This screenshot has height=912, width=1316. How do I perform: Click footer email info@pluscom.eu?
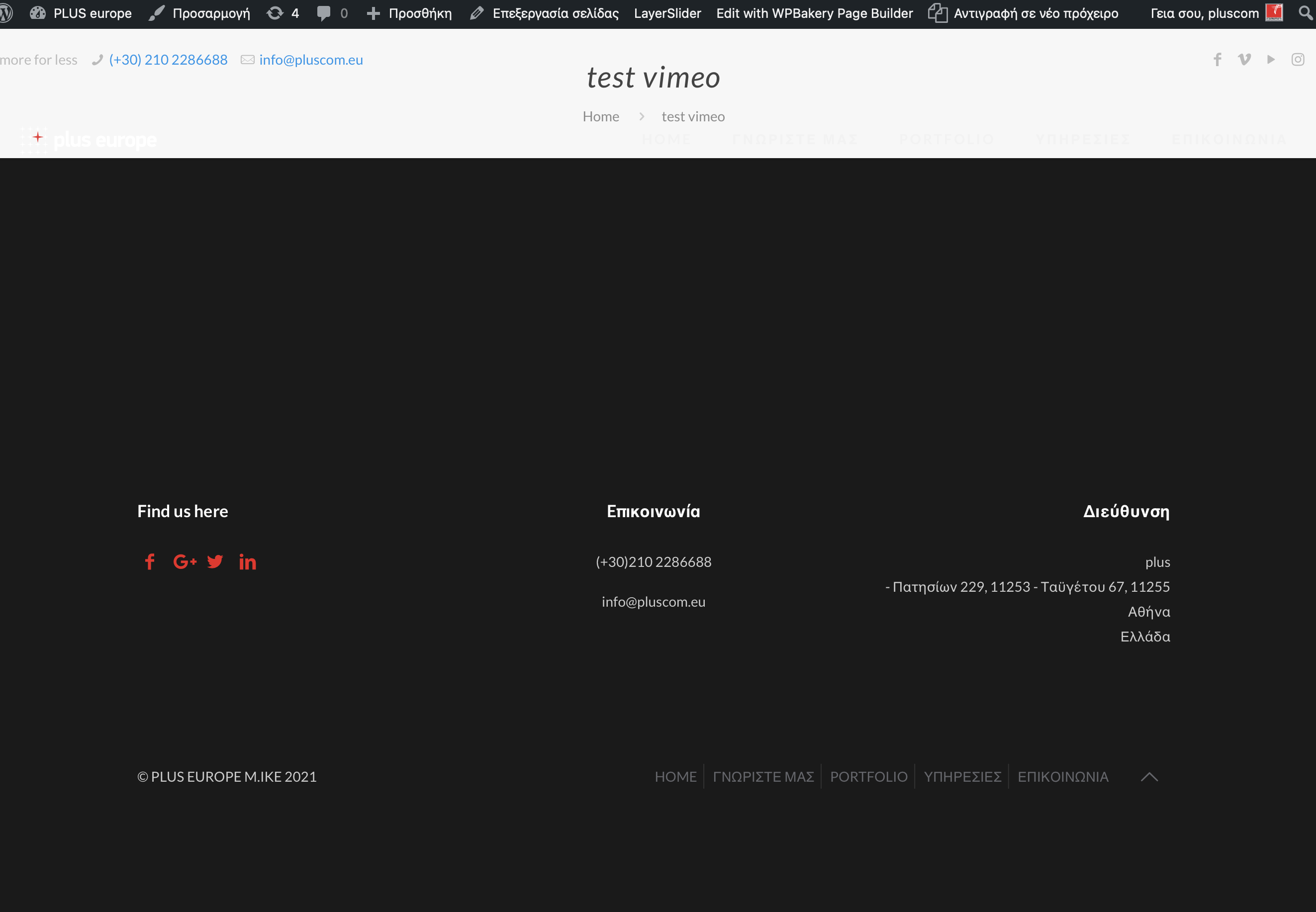[x=653, y=602]
